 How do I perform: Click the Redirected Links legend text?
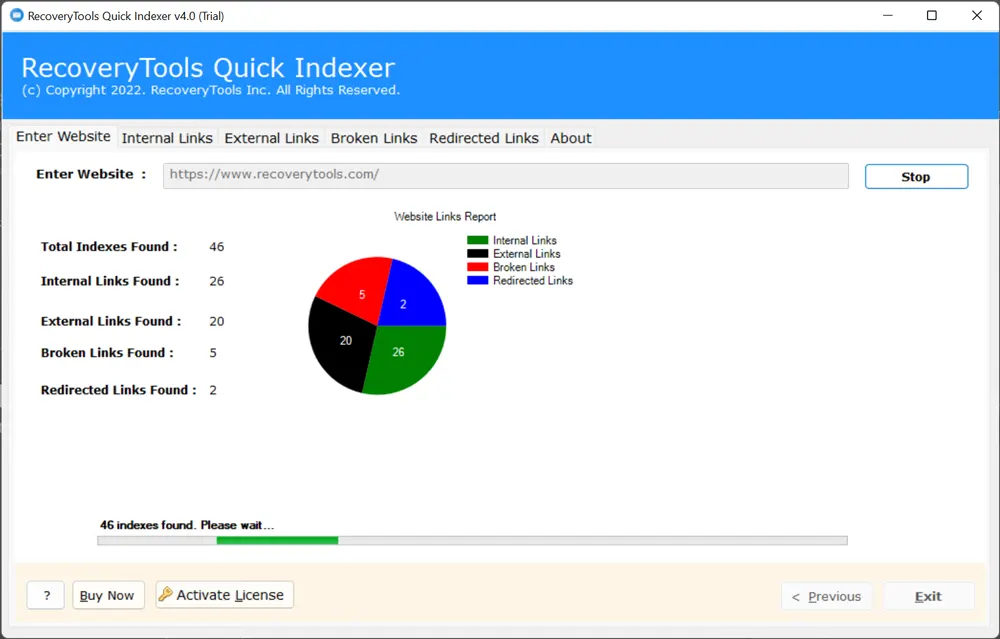[533, 281]
